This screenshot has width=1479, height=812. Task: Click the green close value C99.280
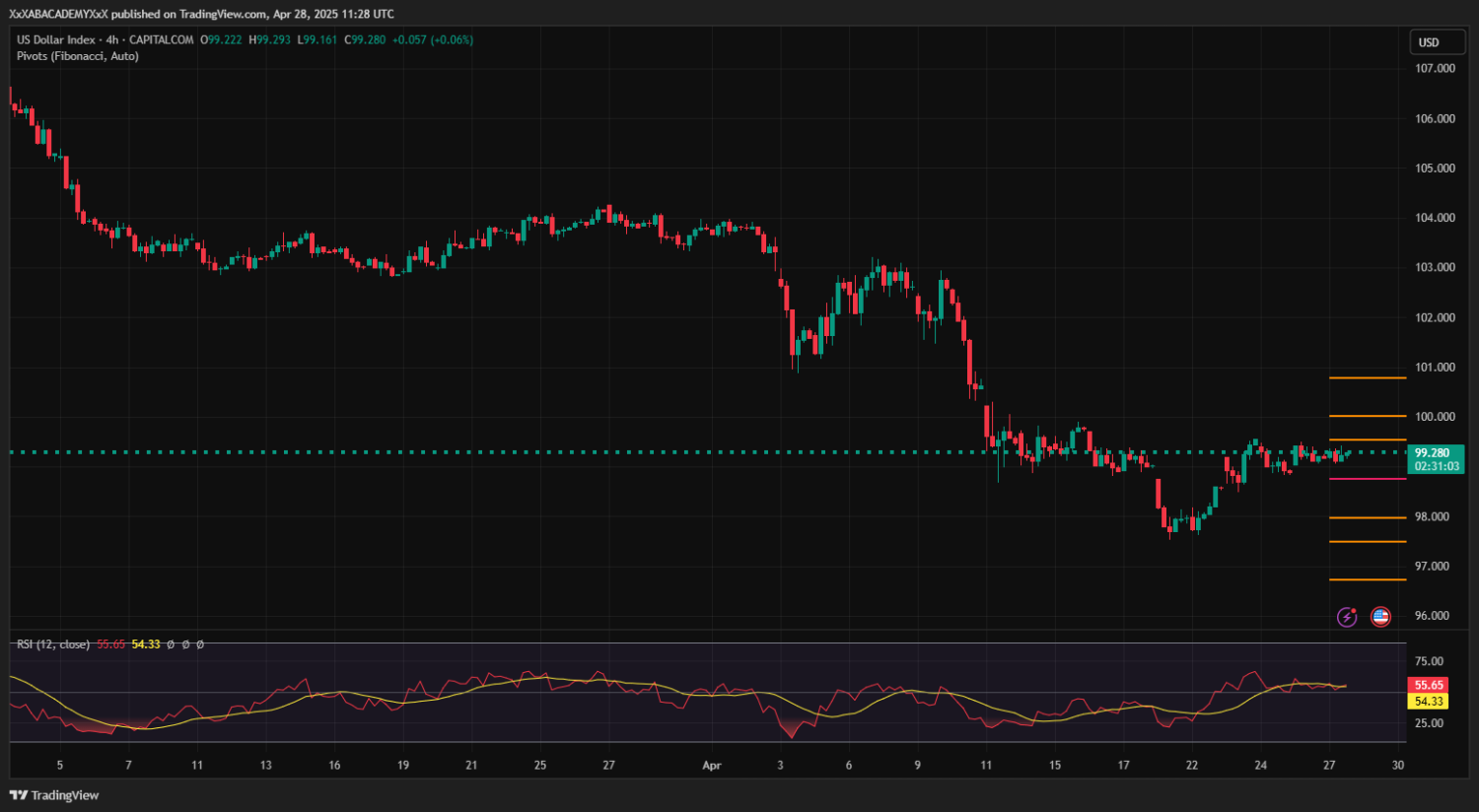pos(365,40)
